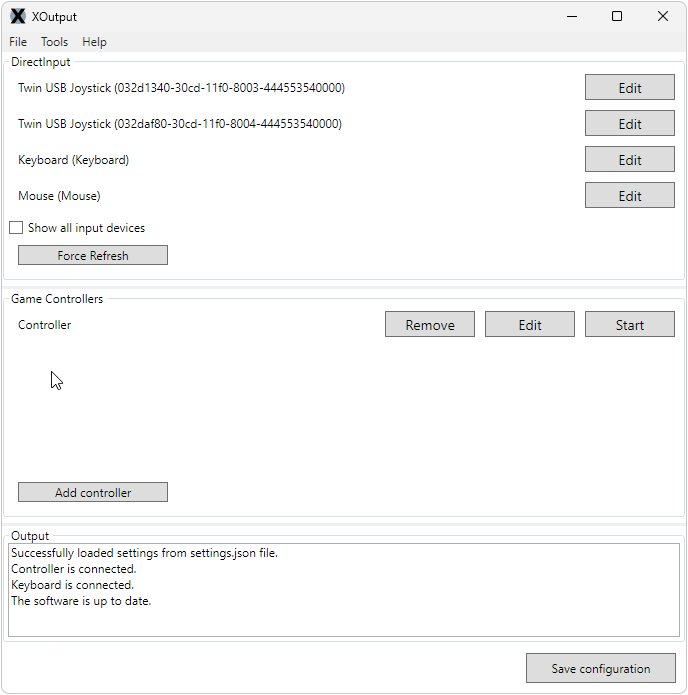Edit the second Twin USB Joystick (032daf80)
688x695 pixels.
[x=629, y=123]
